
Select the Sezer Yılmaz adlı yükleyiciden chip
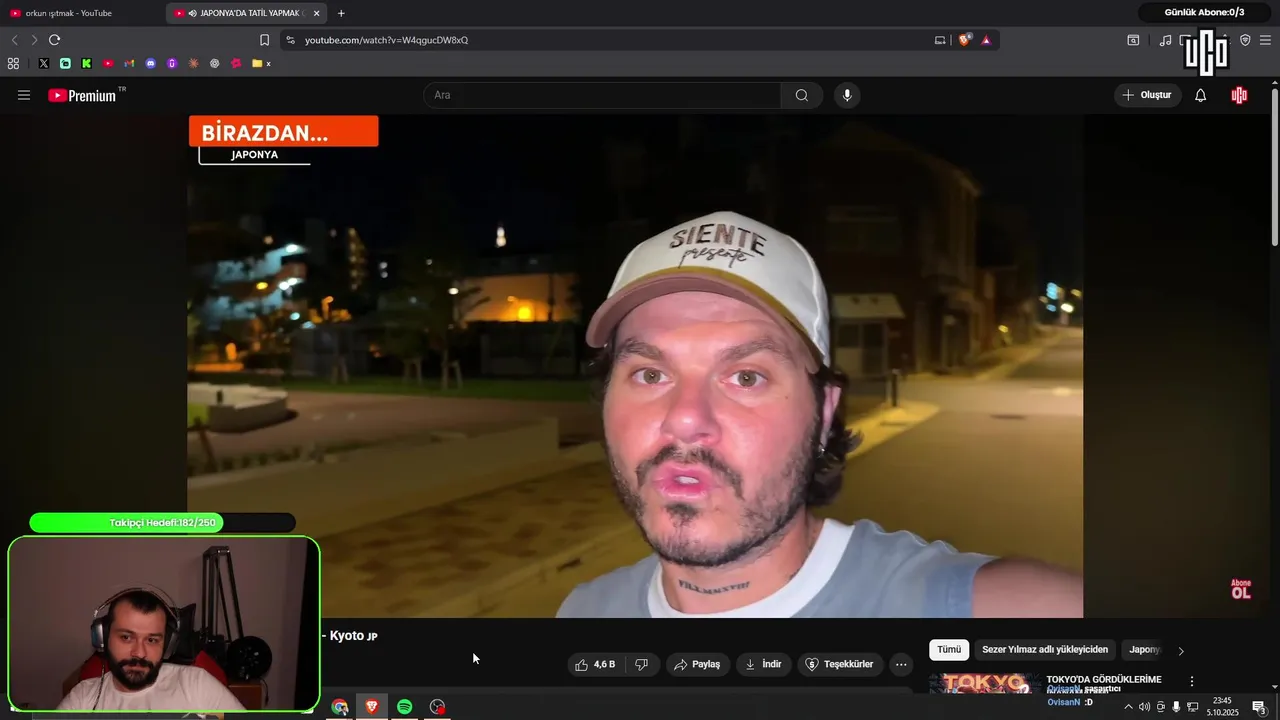(x=1045, y=650)
